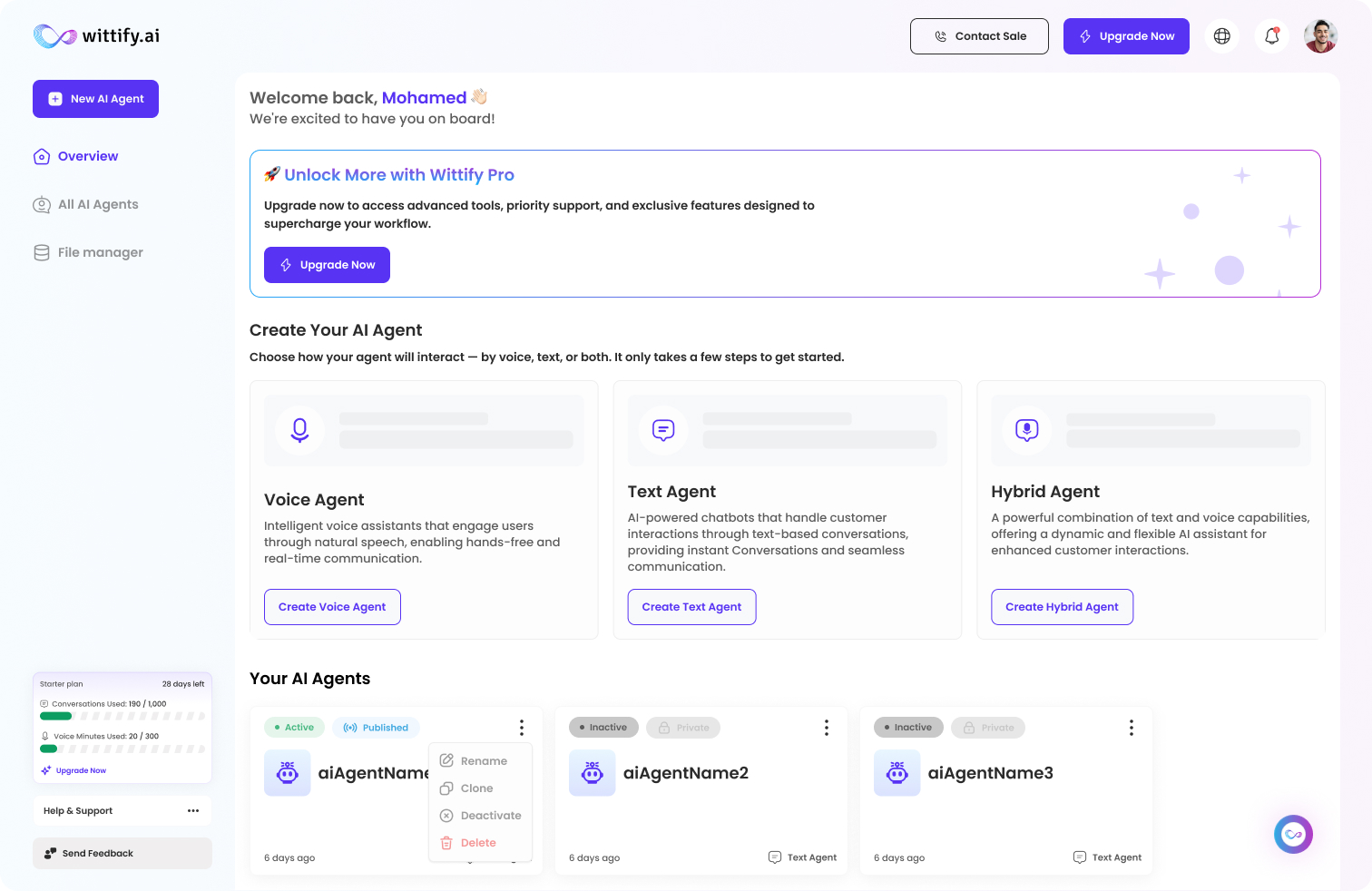Click the New AI Agent button
The image size is (1372, 891).
[95, 99]
